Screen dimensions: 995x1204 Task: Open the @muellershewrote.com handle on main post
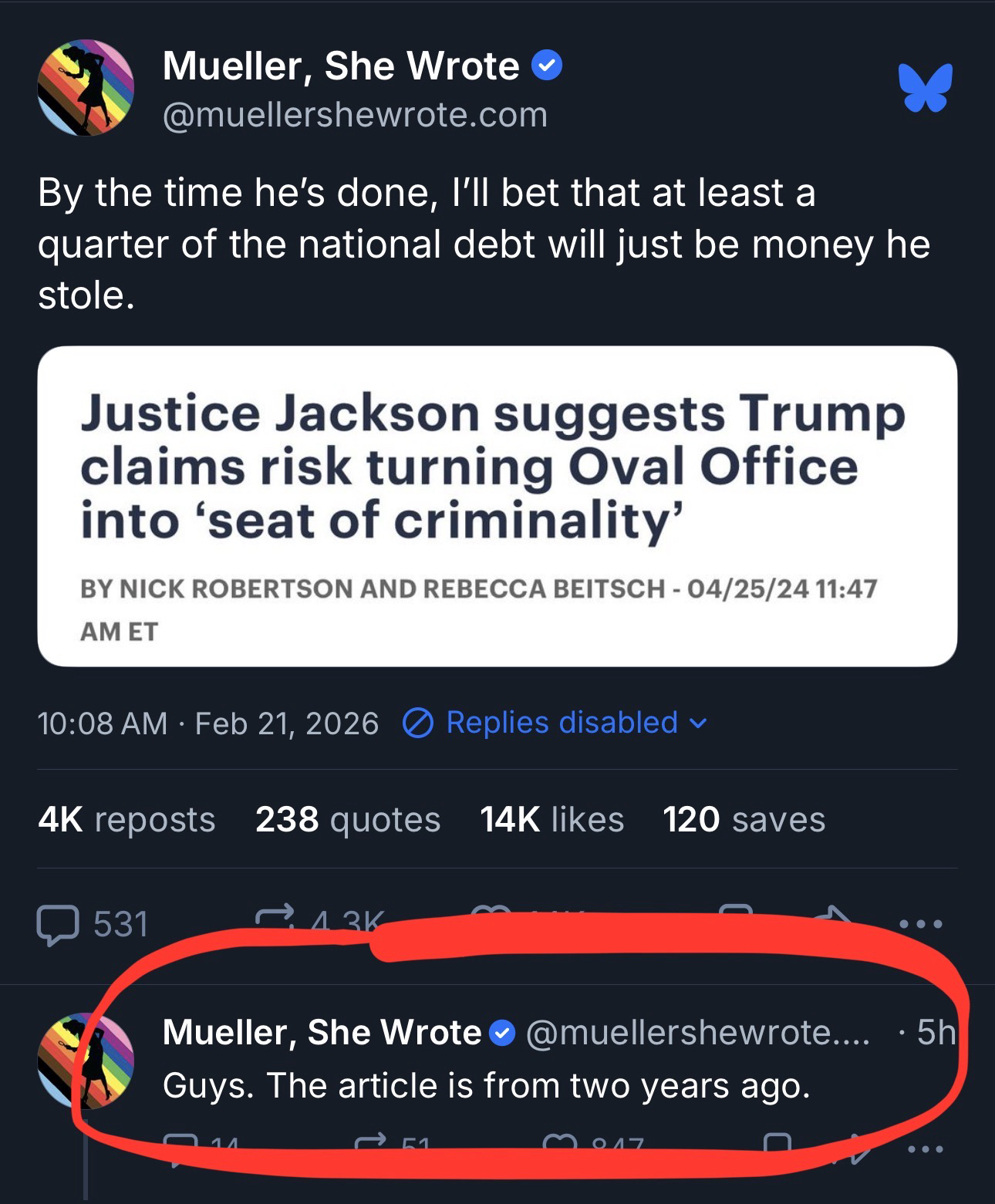[x=355, y=115]
